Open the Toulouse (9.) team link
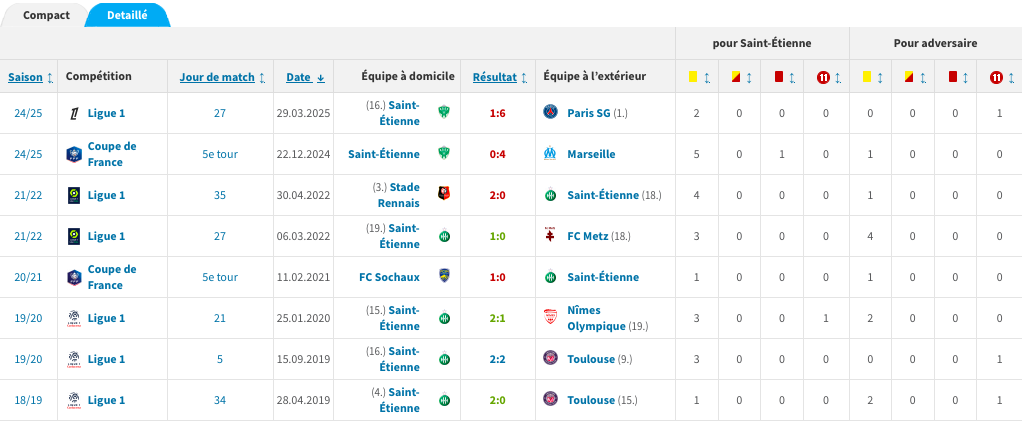 [x=591, y=359]
